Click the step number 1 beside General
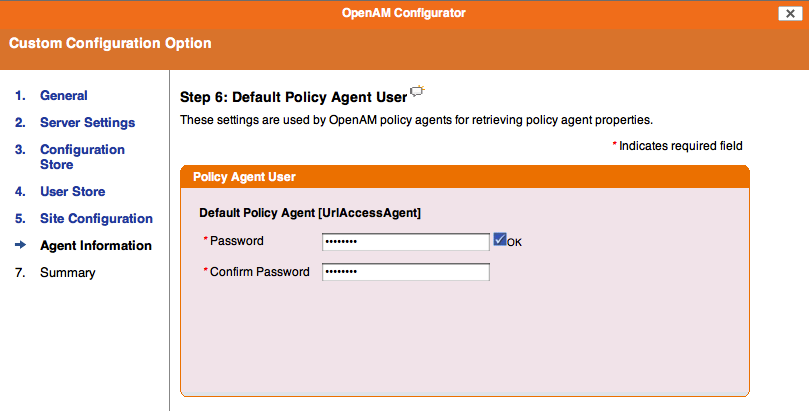Viewport: 809px width, 411px height. pos(20,95)
